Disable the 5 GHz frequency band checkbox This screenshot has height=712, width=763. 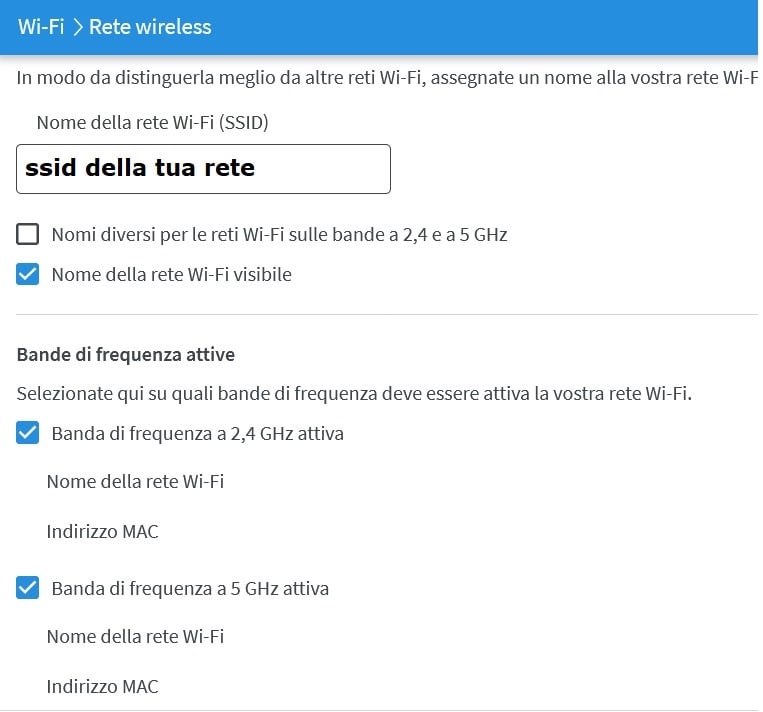pyautogui.click(x=27, y=588)
